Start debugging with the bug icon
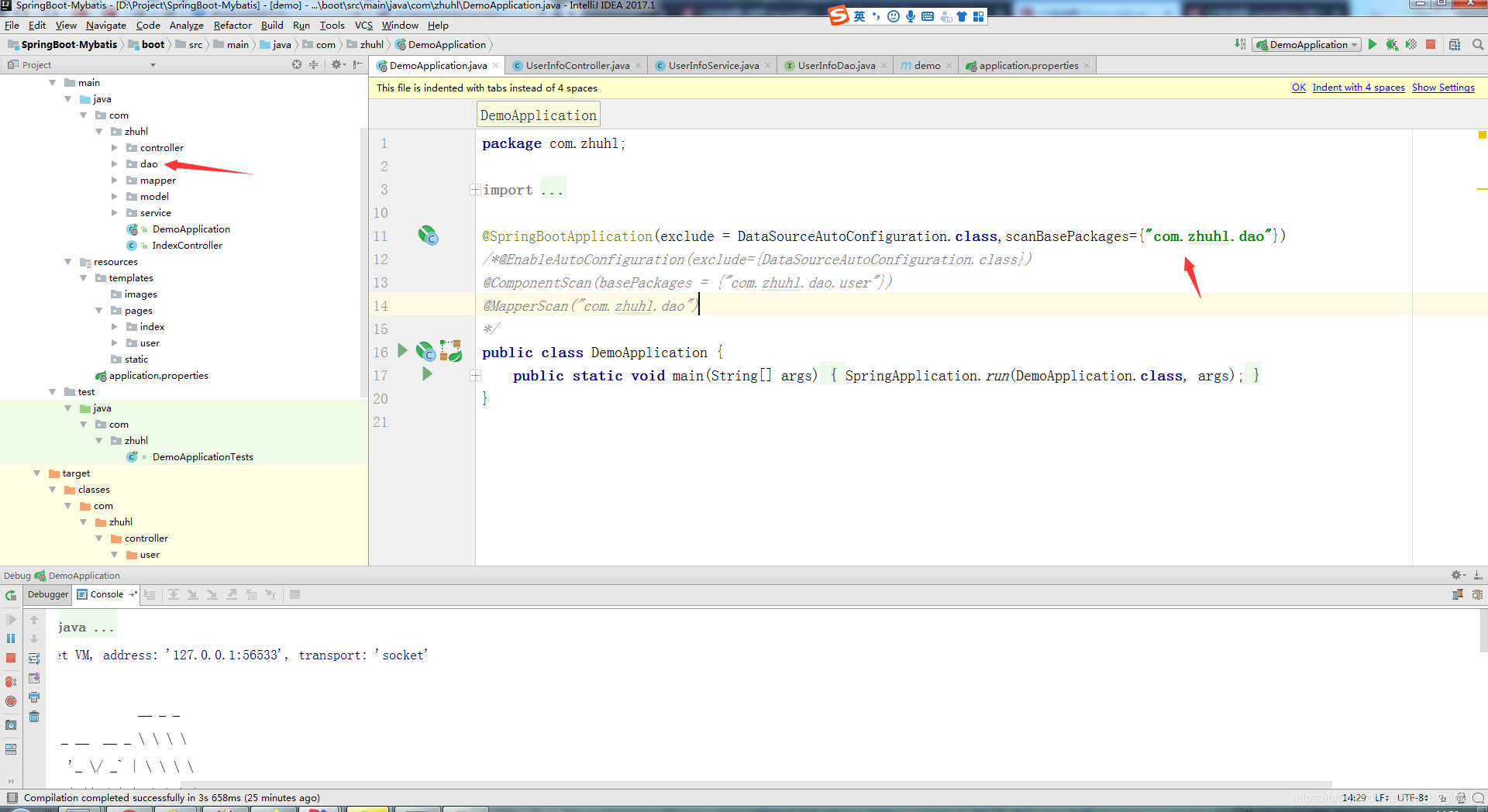Screen dimensions: 1488x812 tap(1392, 45)
